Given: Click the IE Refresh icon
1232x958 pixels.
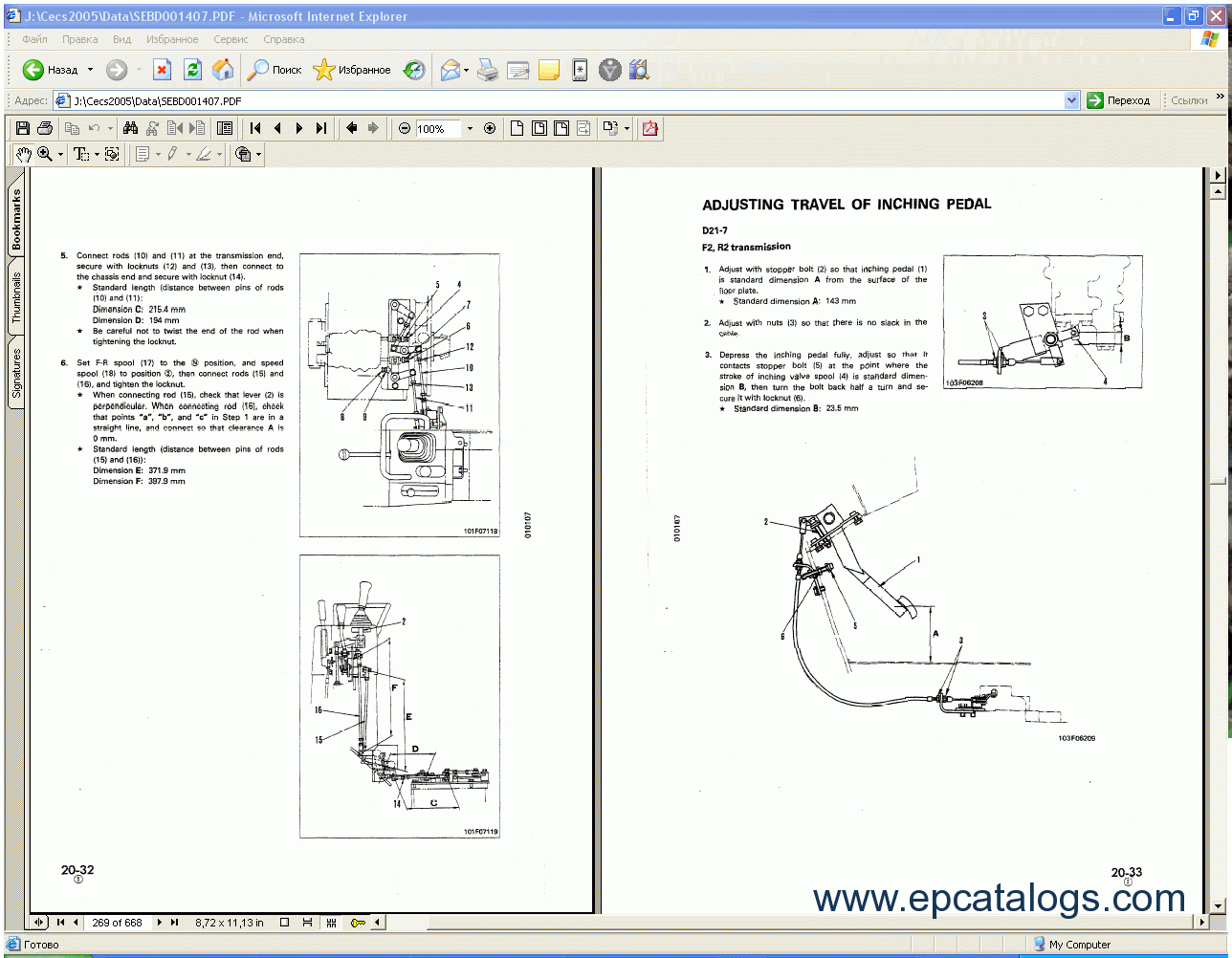Looking at the screenshot, I should [x=193, y=70].
